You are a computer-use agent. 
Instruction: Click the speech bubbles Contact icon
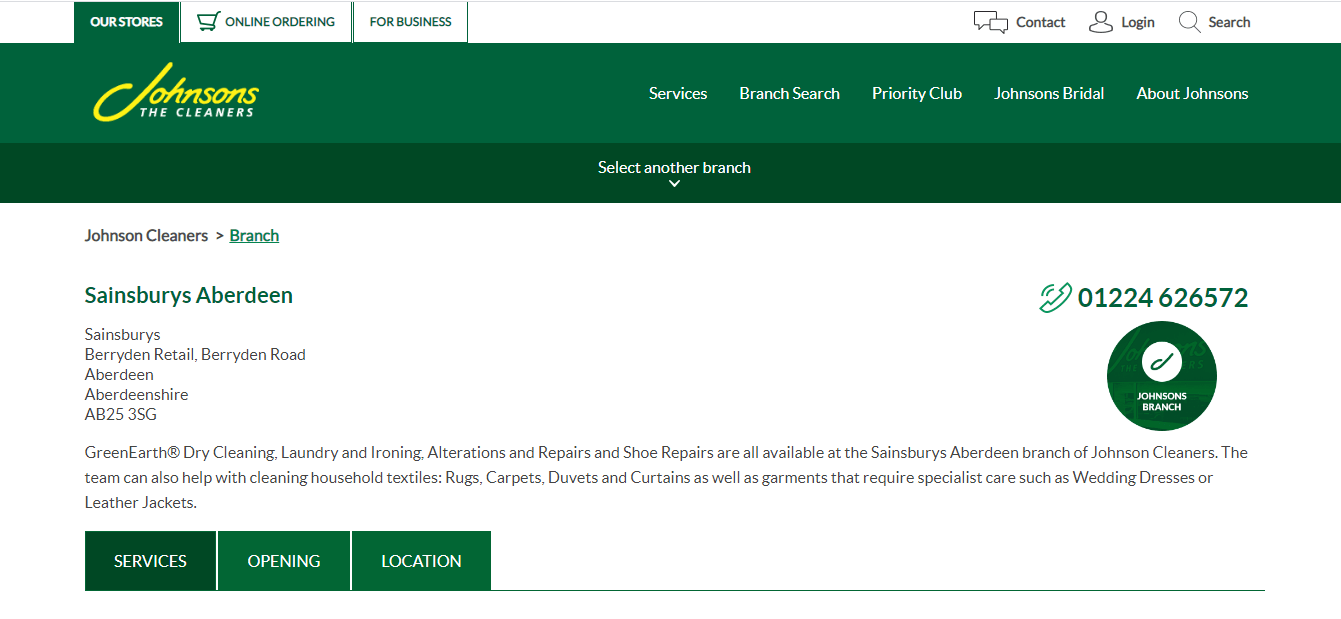tap(990, 22)
